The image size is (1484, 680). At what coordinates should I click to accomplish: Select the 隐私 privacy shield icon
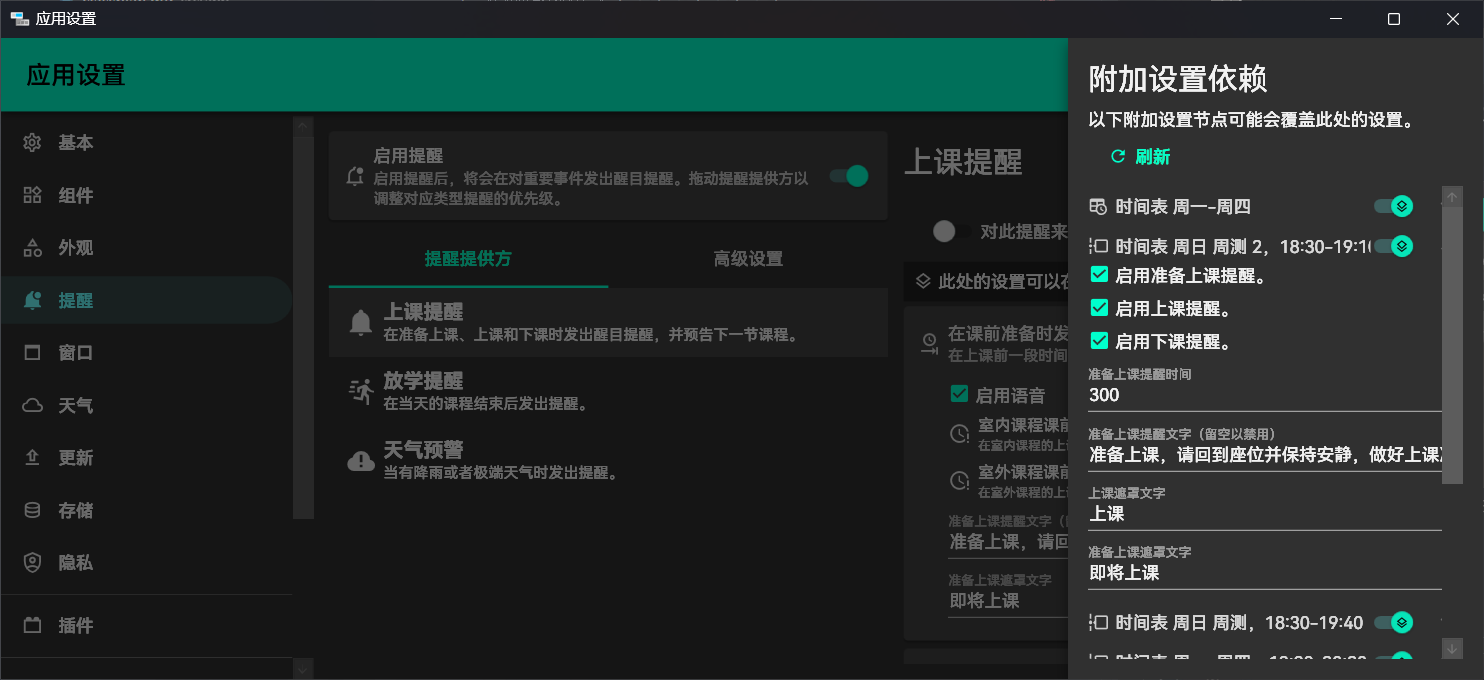tap(33, 563)
